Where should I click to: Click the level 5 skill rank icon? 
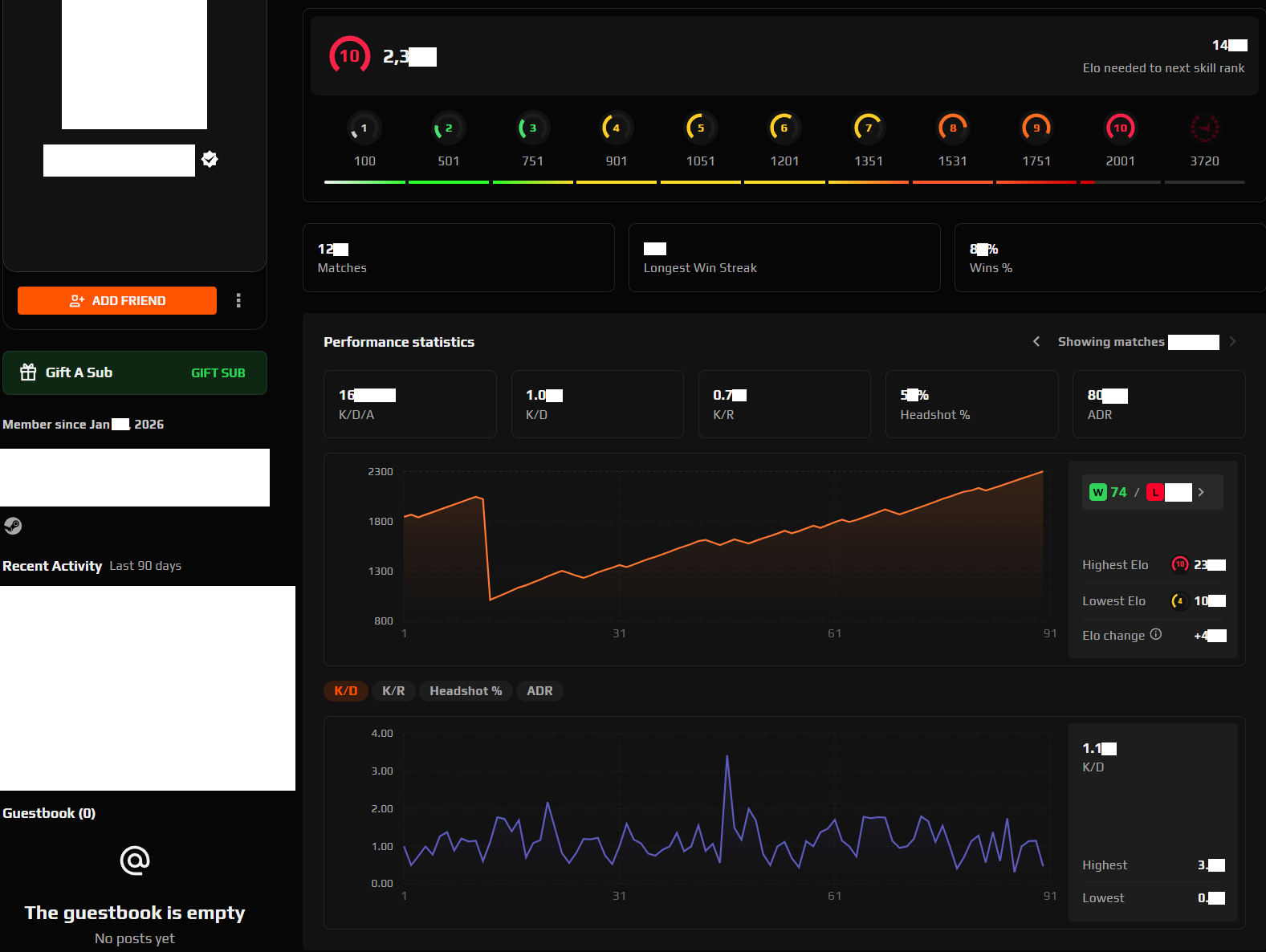pos(700,128)
